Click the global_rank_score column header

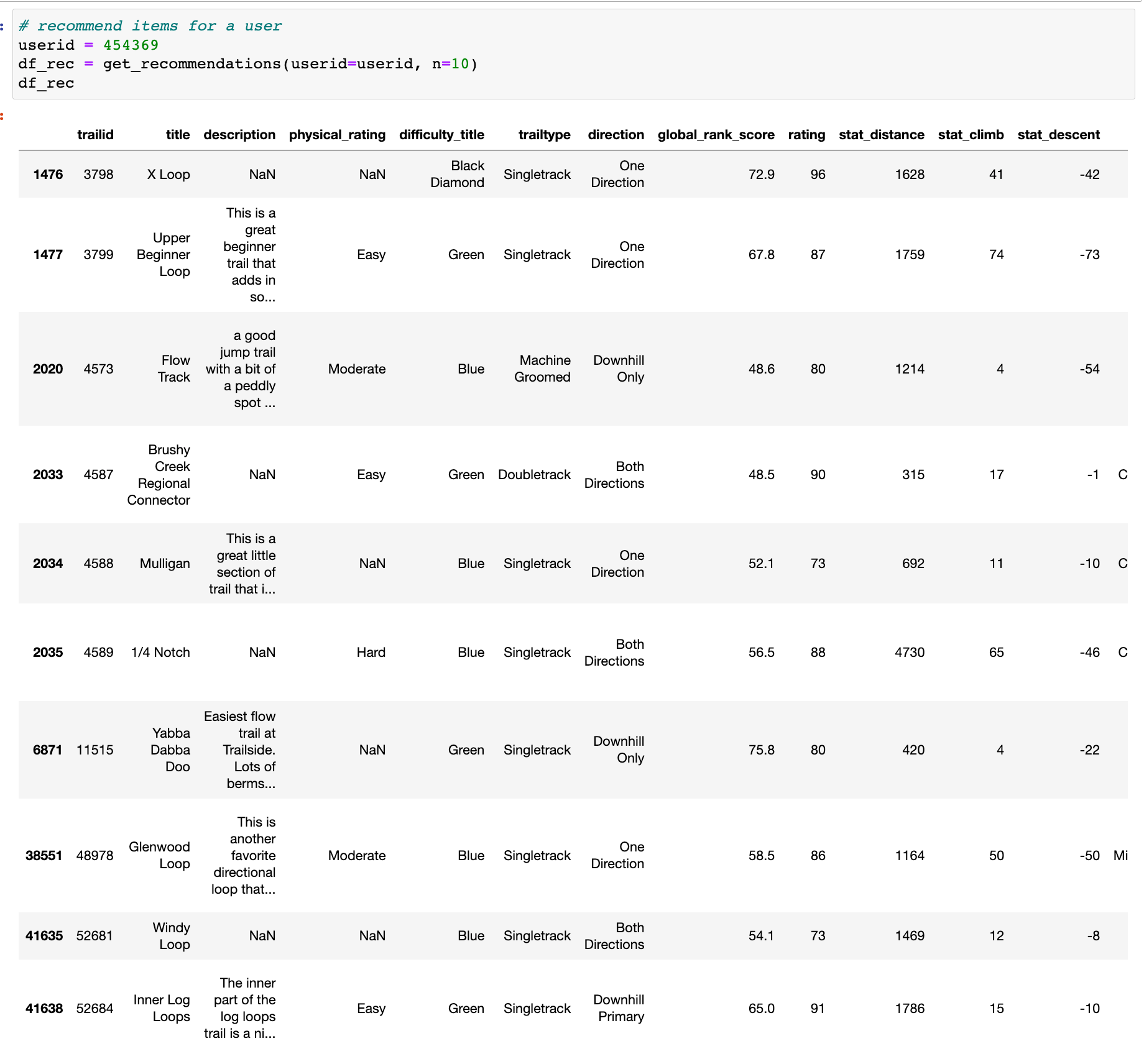click(x=716, y=135)
